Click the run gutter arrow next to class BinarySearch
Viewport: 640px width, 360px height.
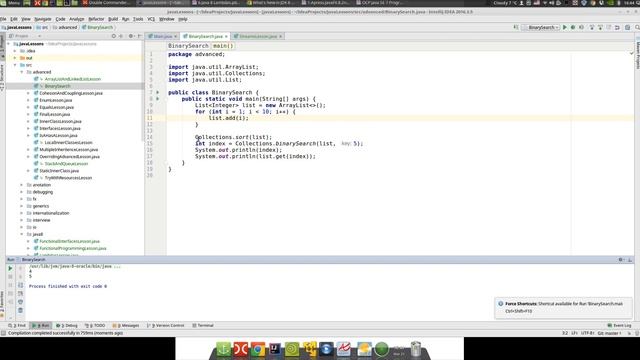click(158, 92)
